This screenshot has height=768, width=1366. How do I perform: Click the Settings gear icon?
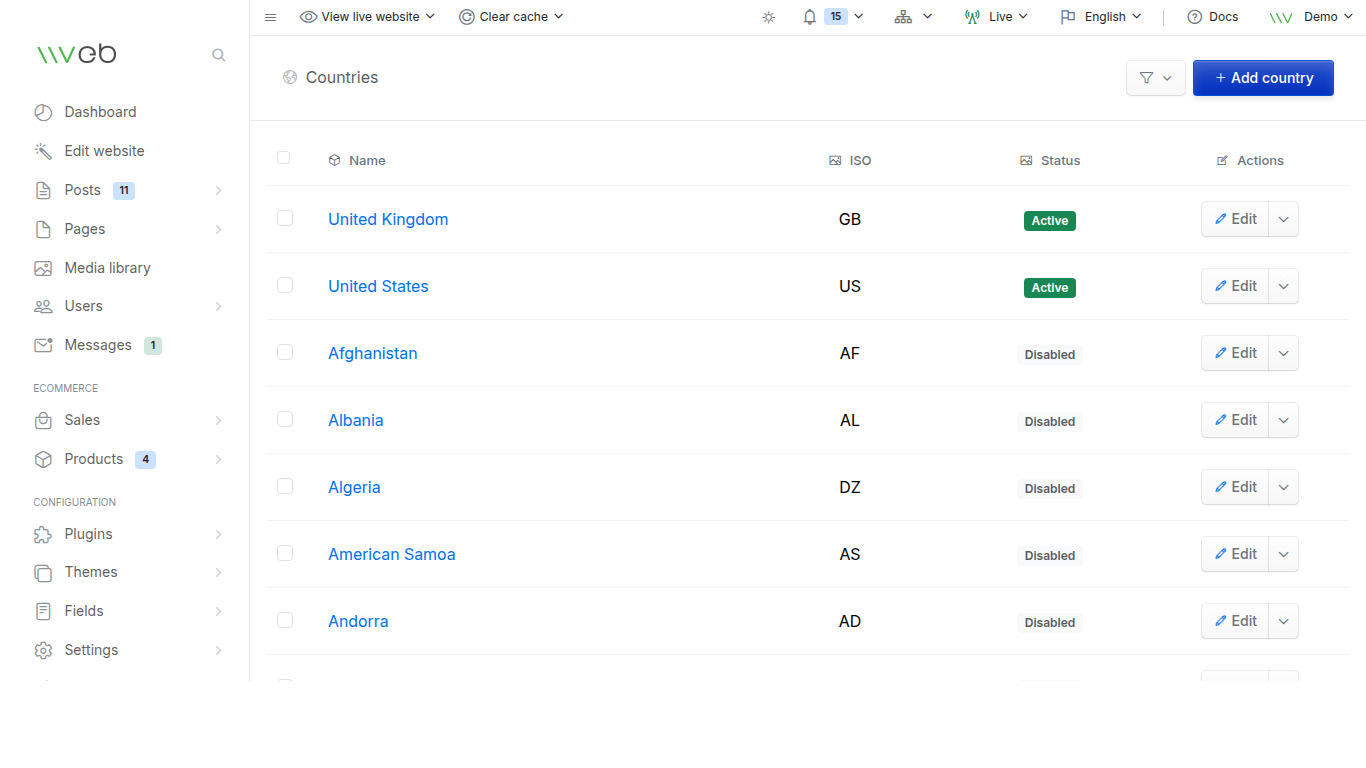43,650
